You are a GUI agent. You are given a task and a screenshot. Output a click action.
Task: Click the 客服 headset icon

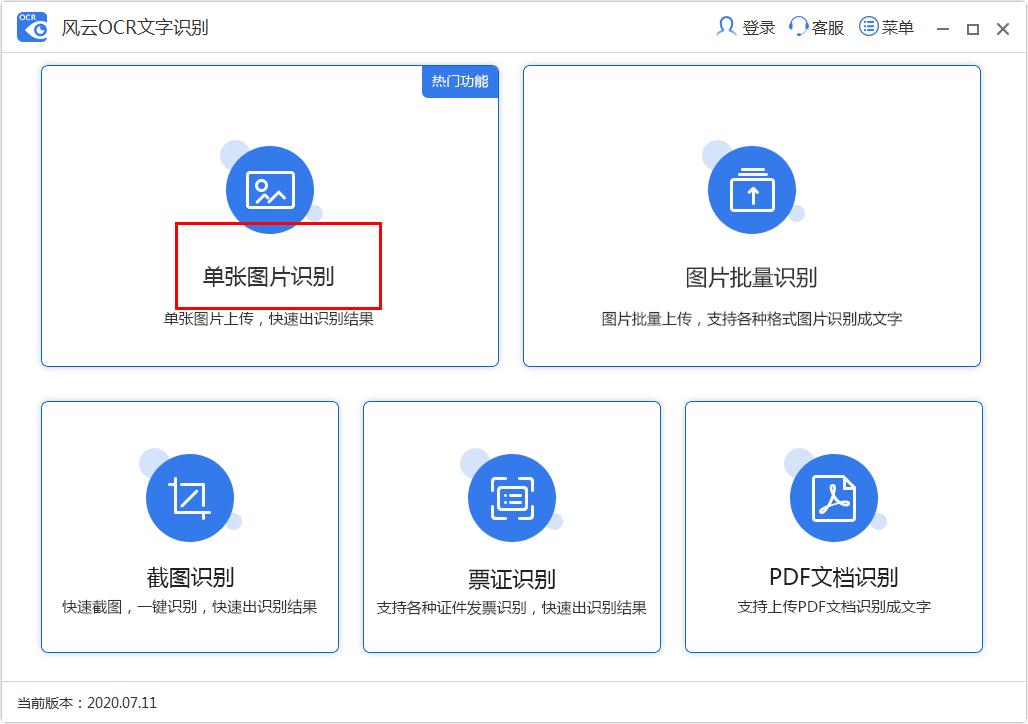tap(798, 27)
